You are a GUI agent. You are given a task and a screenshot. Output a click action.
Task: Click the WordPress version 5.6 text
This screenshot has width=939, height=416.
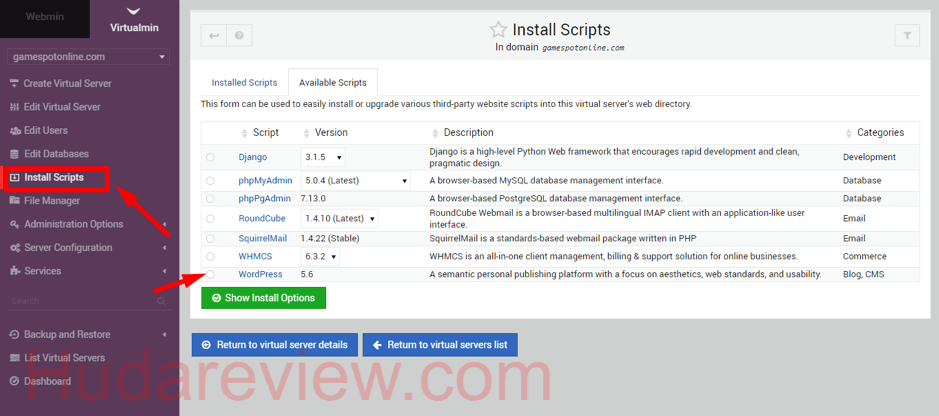pyautogui.click(x=307, y=274)
